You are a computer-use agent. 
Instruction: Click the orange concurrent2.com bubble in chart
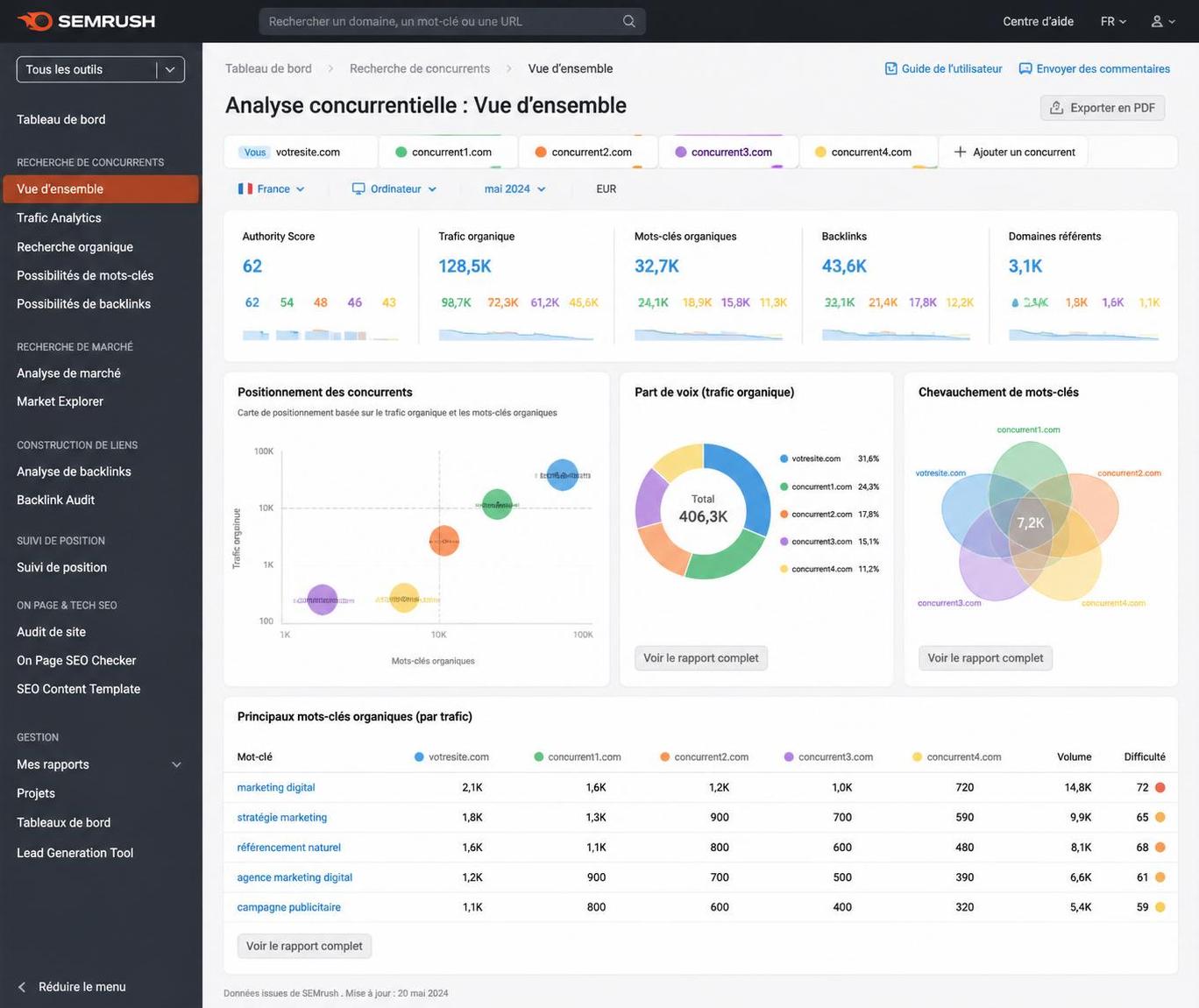pos(443,541)
